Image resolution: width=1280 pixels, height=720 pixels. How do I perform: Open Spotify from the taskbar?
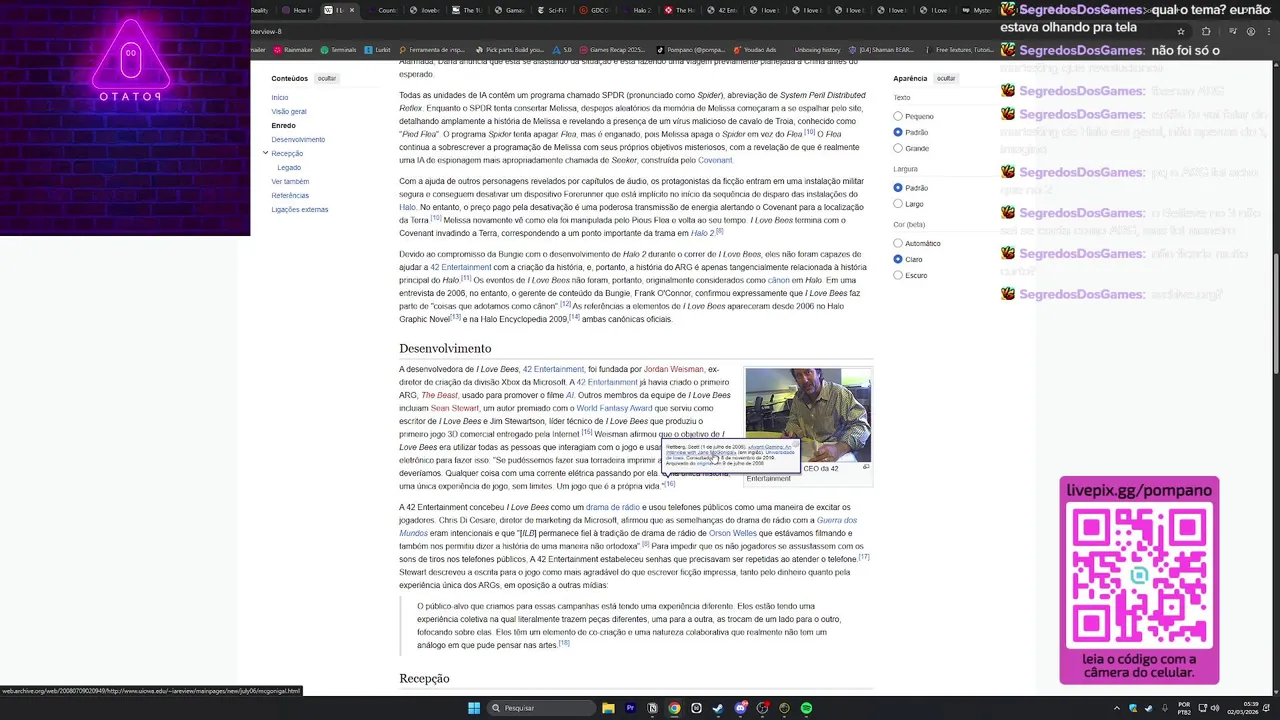[806, 708]
